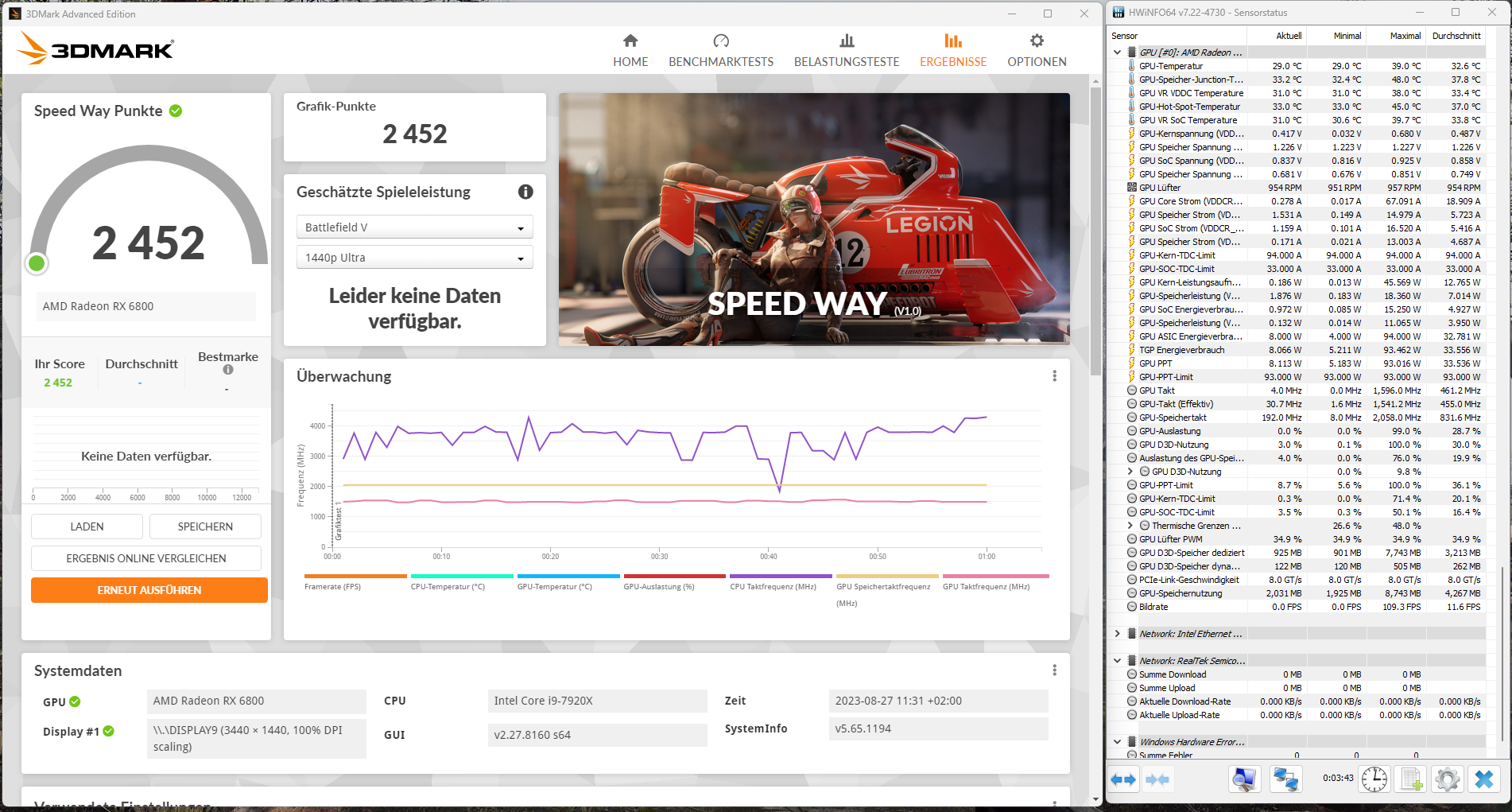This screenshot has width=1512, height=812.
Task: Click the Maximal column header
Action: [1396, 36]
